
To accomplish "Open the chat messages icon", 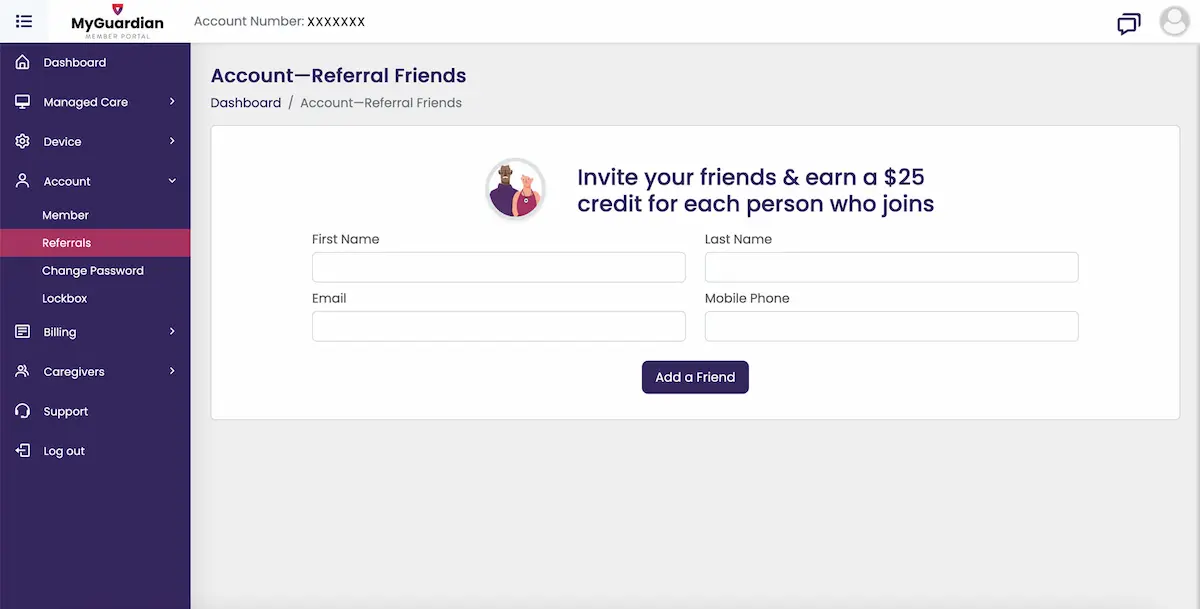I will tap(1129, 23).
